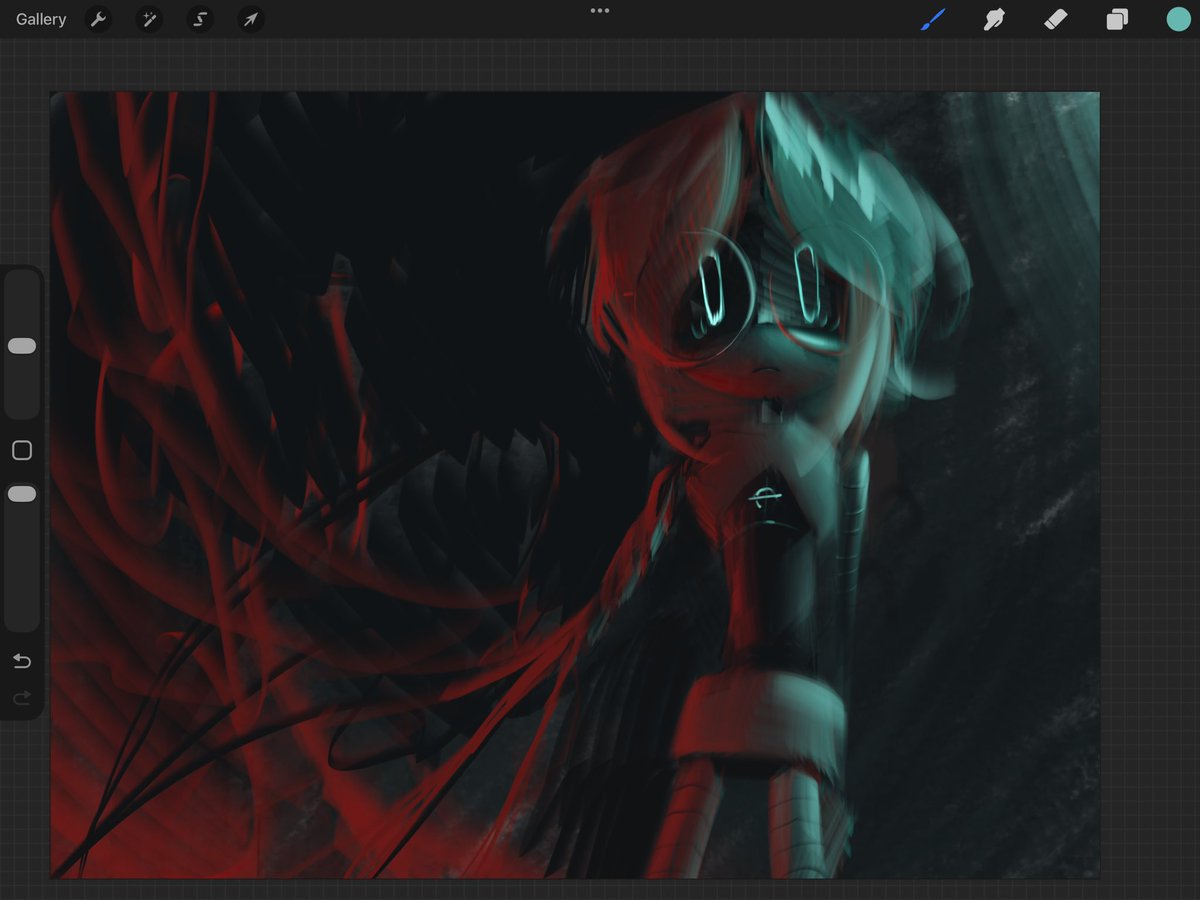Redo the last undone stroke
The image size is (1200, 900).
tap(22, 697)
